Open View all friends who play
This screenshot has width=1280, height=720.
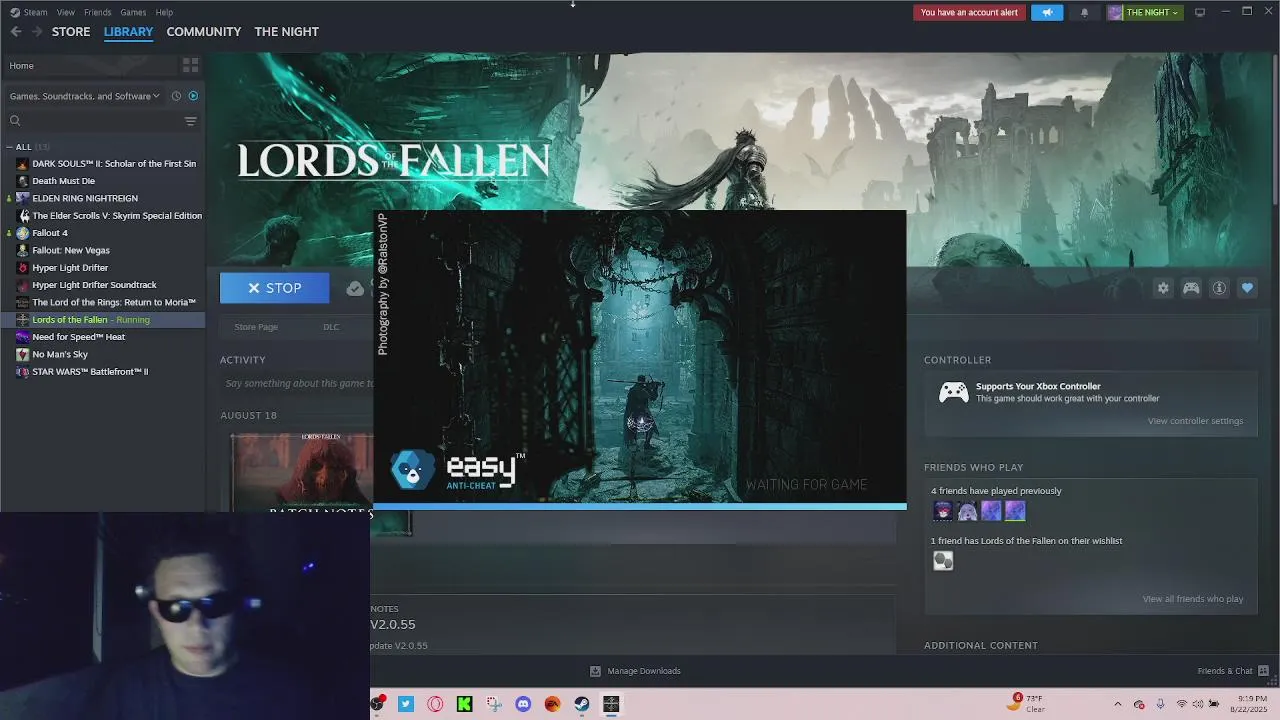tap(1192, 599)
